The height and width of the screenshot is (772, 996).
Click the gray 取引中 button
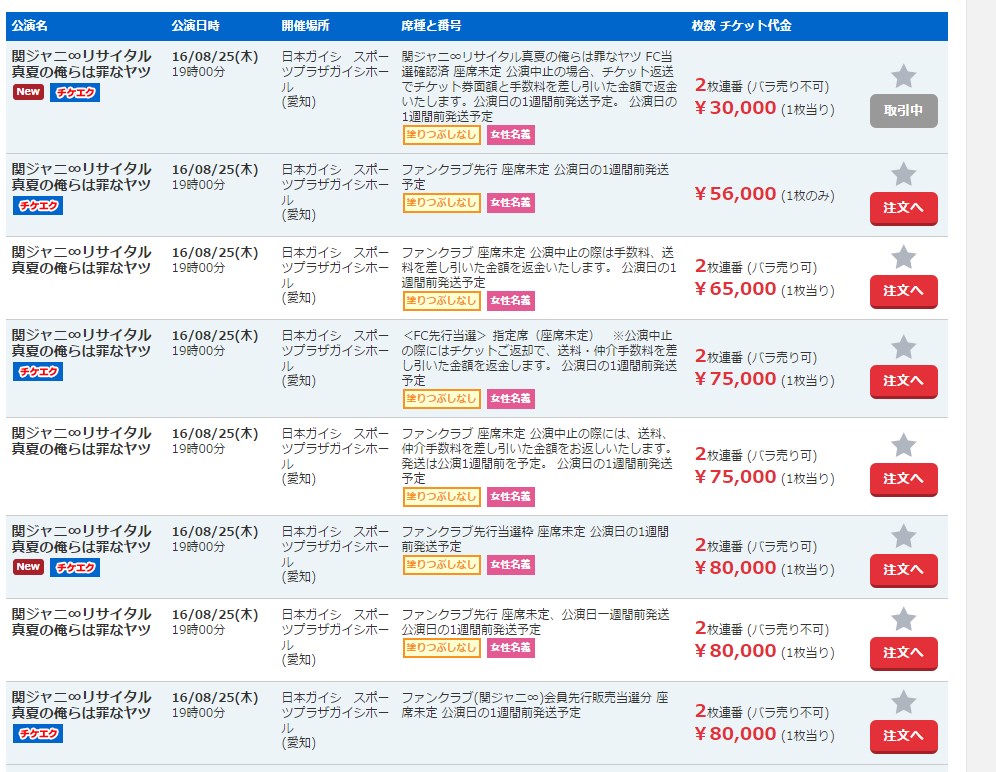(x=903, y=111)
